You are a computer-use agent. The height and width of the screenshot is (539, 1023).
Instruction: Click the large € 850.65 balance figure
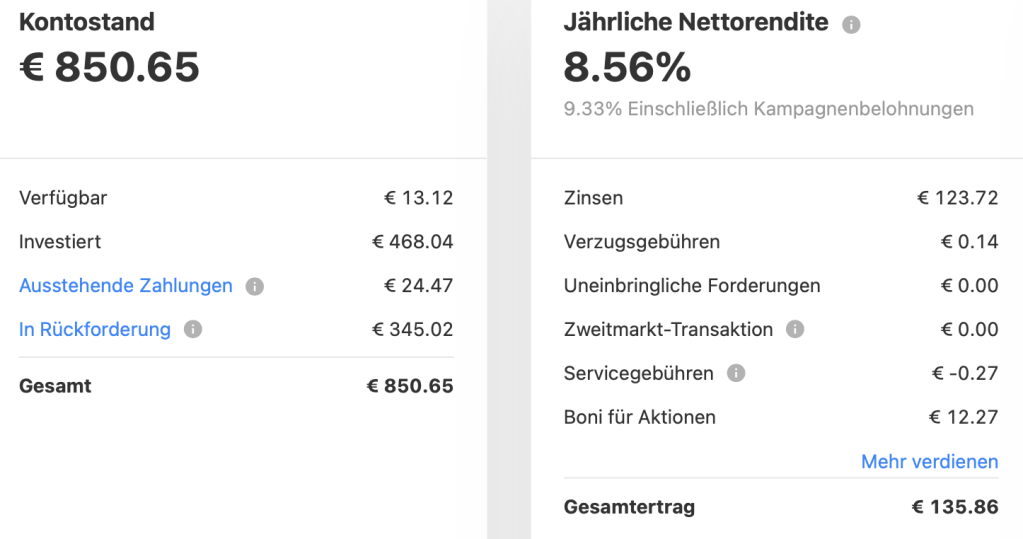(x=110, y=68)
